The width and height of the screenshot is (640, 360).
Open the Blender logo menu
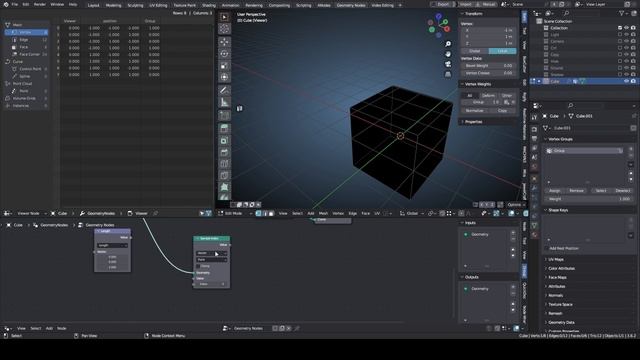tap(6, 4)
